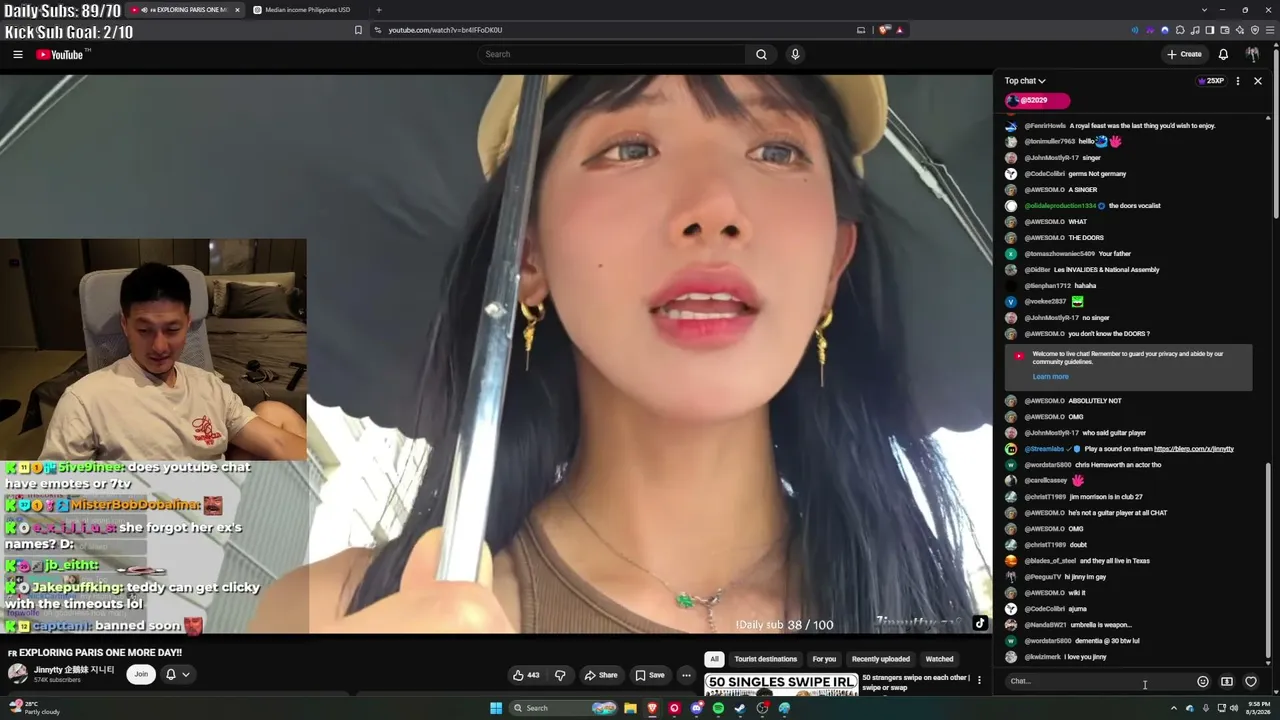Open 50 Singles Swipe IRL video thumbnail

781,685
